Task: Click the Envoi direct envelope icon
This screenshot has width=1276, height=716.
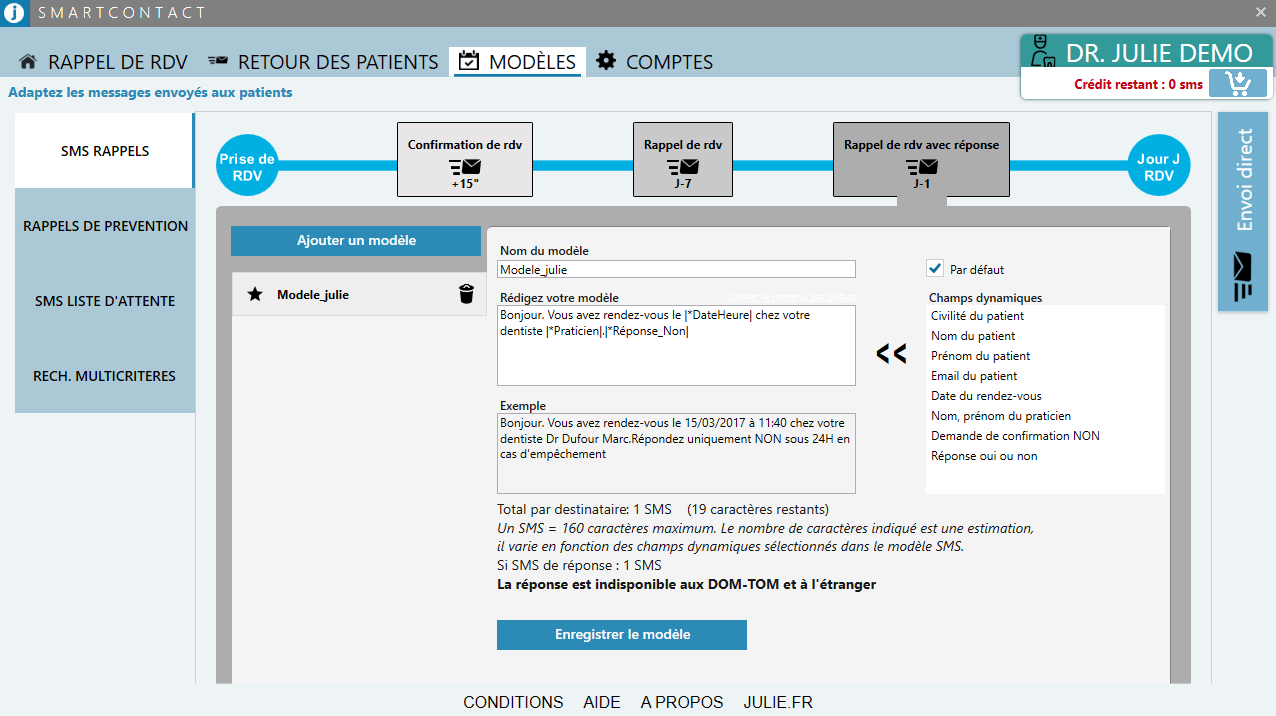Action: click(x=1242, y=276)
